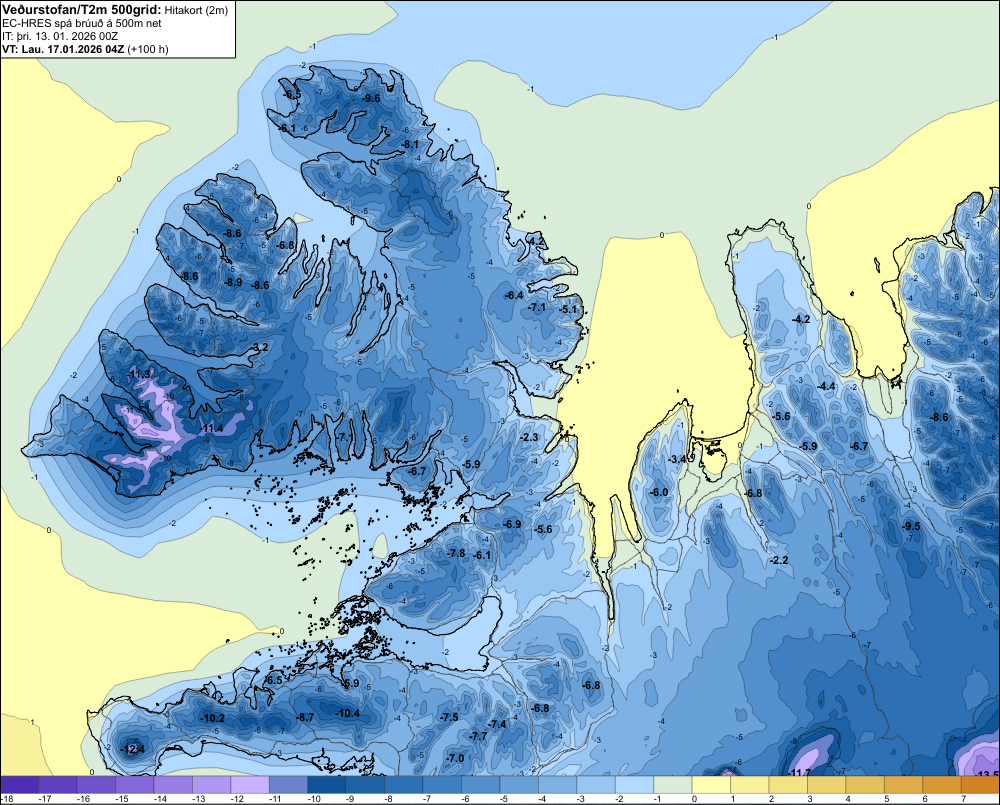This screenshot has width=1000, height=805.
Task: Pick the -7.0 temperature value
Action: tap(455, 758)
